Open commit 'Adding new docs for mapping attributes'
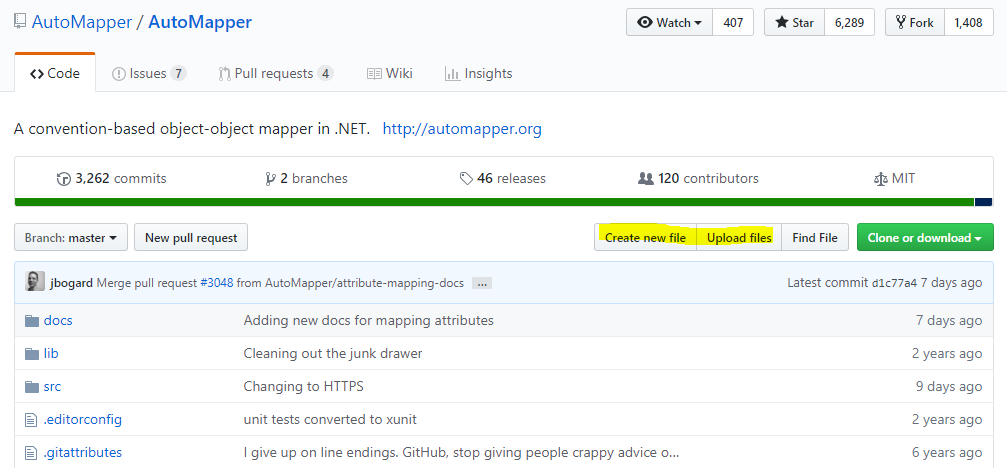The width and height of the screenshot is (1007, 468). (x=369, y=320)
